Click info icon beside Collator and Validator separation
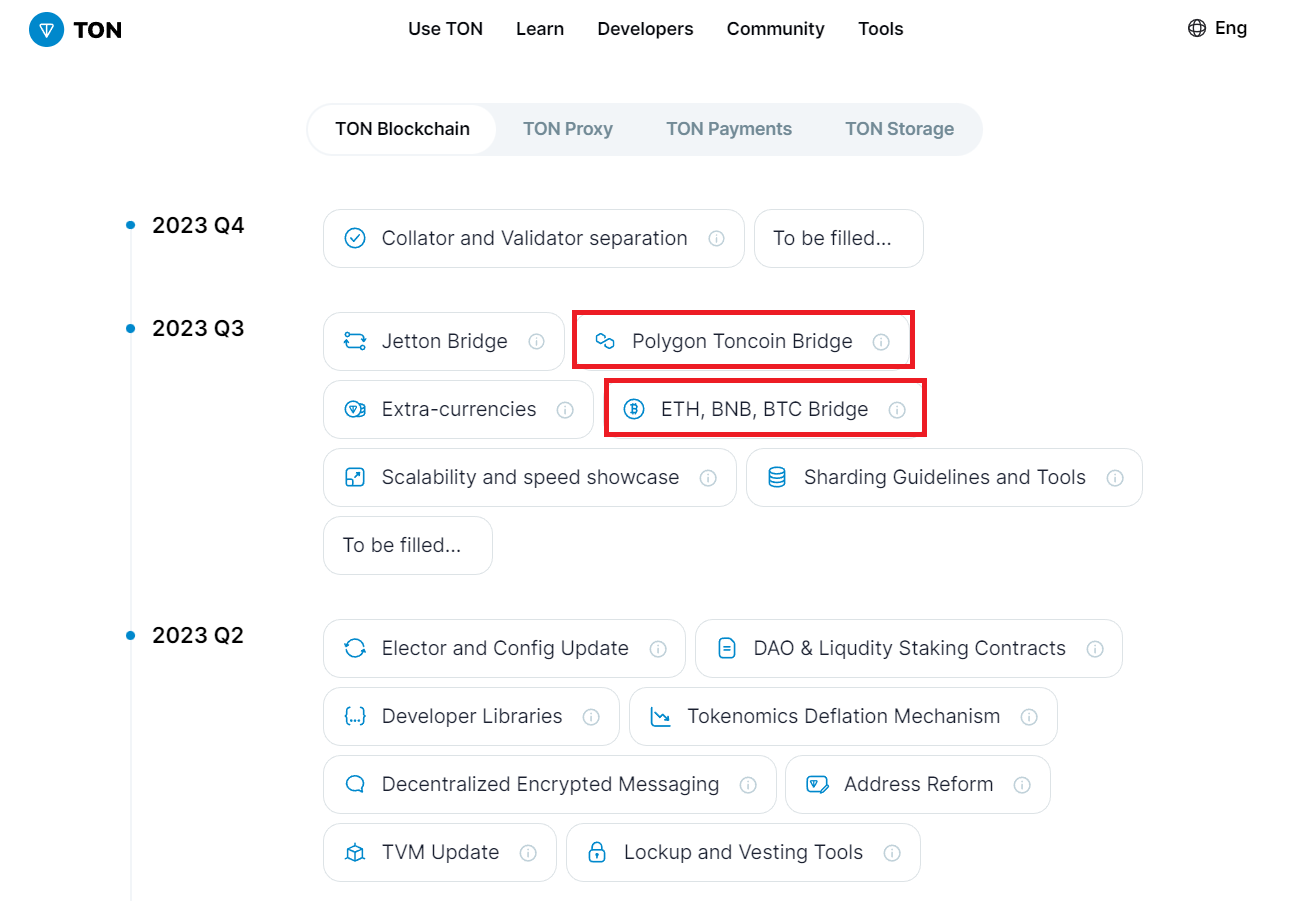This screenshot has width=1309, height=901. 716,238
